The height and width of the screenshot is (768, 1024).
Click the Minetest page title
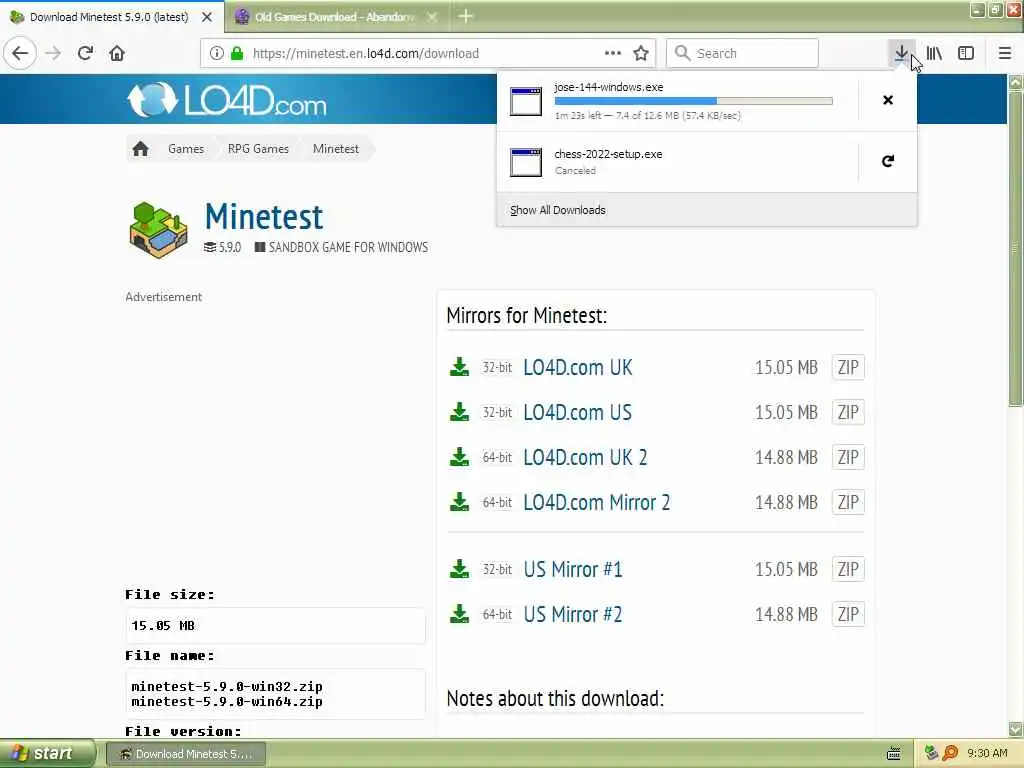pyautogui.click(x=264, y=217)
